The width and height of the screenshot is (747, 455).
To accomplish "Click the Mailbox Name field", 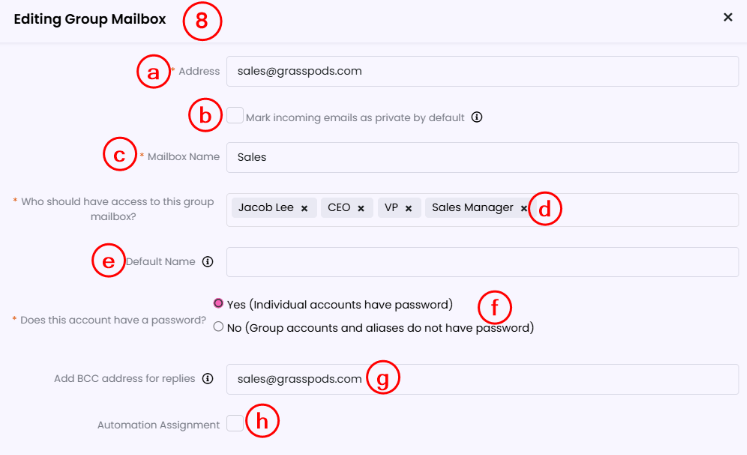I will coord(480,157).
